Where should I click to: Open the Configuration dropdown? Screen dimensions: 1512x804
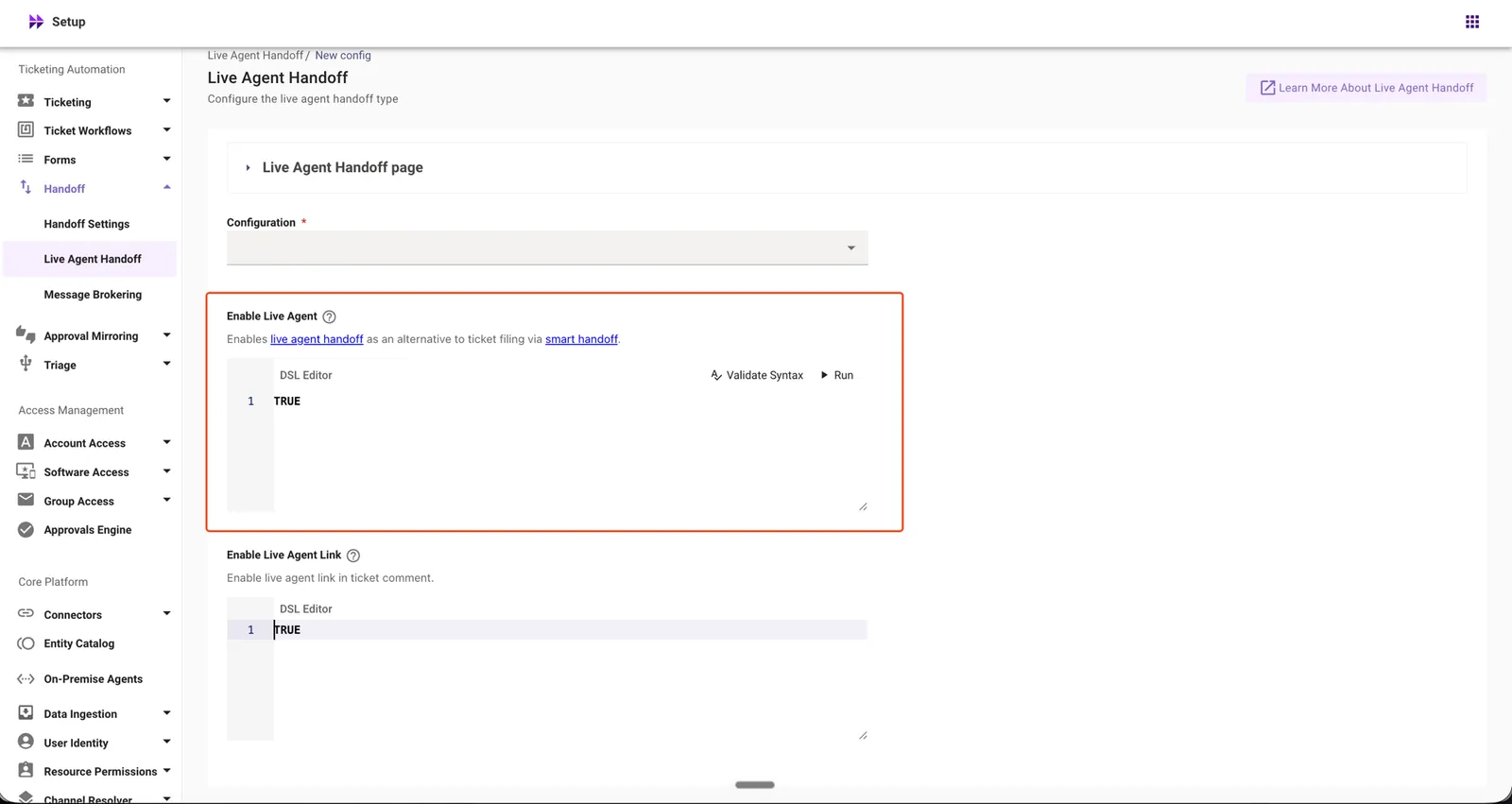tap(547, 248)
